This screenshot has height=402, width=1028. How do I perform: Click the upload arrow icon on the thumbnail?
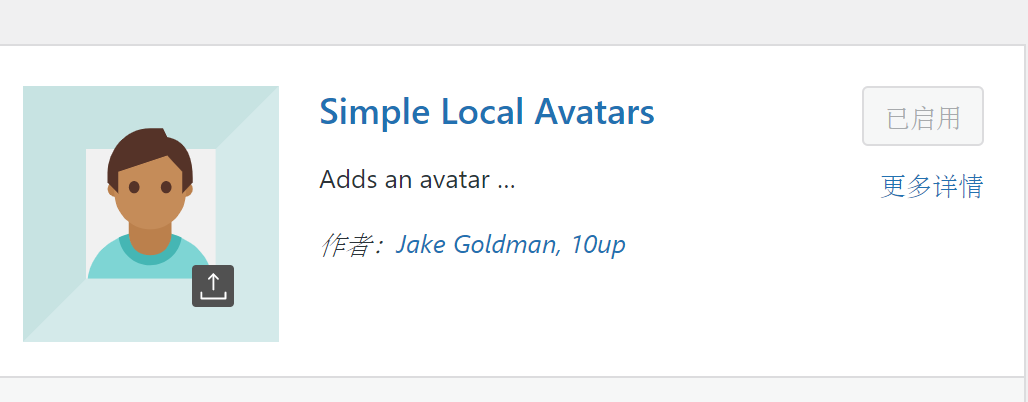point(212,286)
